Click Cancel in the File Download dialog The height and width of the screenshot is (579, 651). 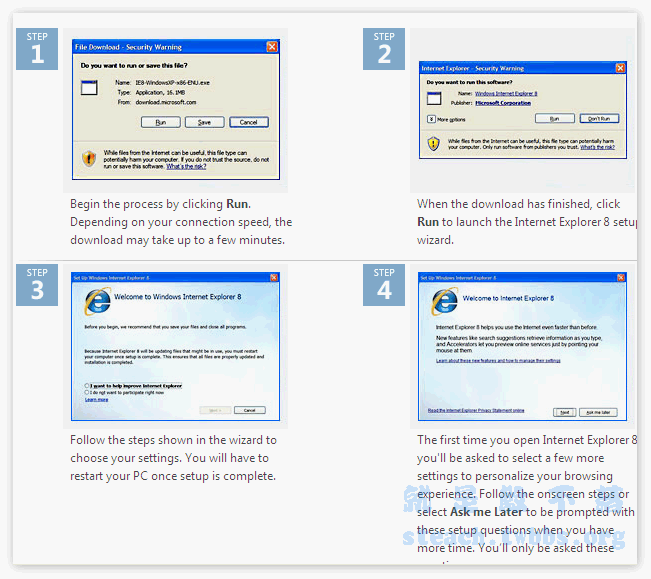(x=249, y=122)
